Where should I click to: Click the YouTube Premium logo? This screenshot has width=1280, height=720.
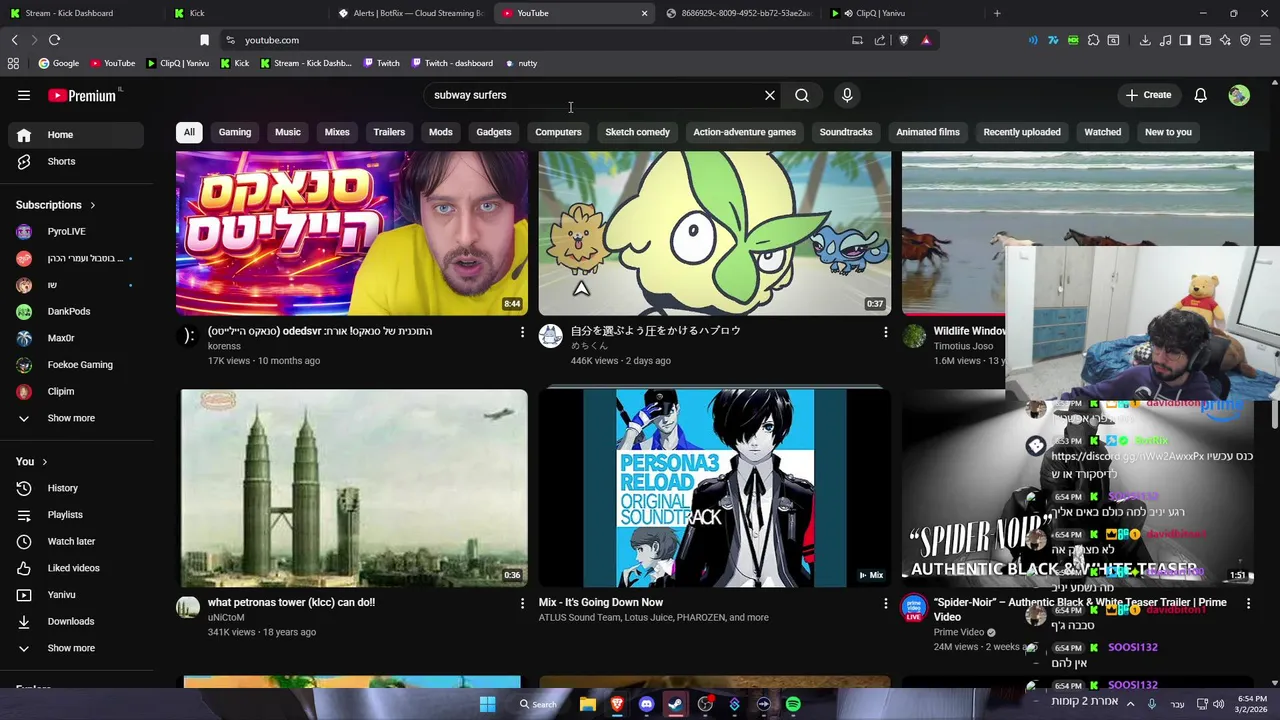82,95
